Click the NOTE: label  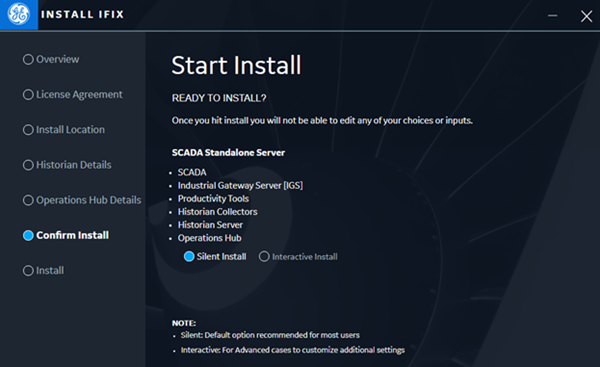pos(184,323)
